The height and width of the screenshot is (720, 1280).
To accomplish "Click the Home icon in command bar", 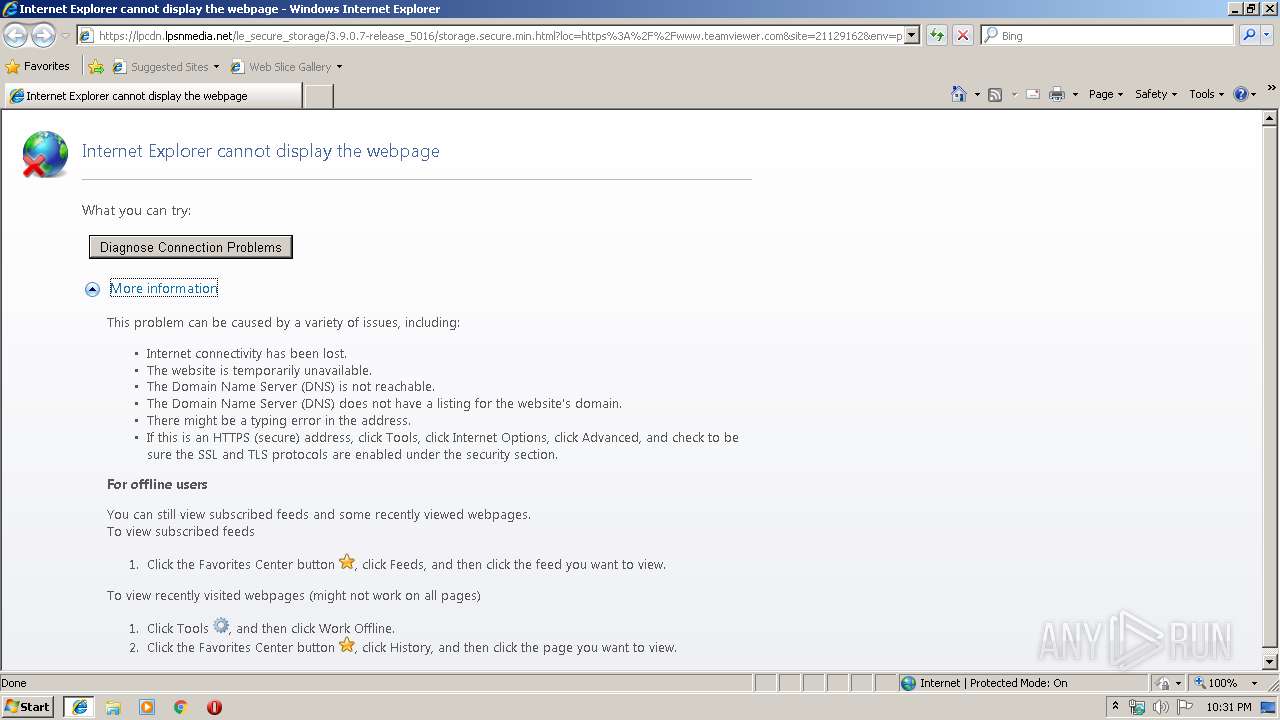I will click(x=959, y=94).
